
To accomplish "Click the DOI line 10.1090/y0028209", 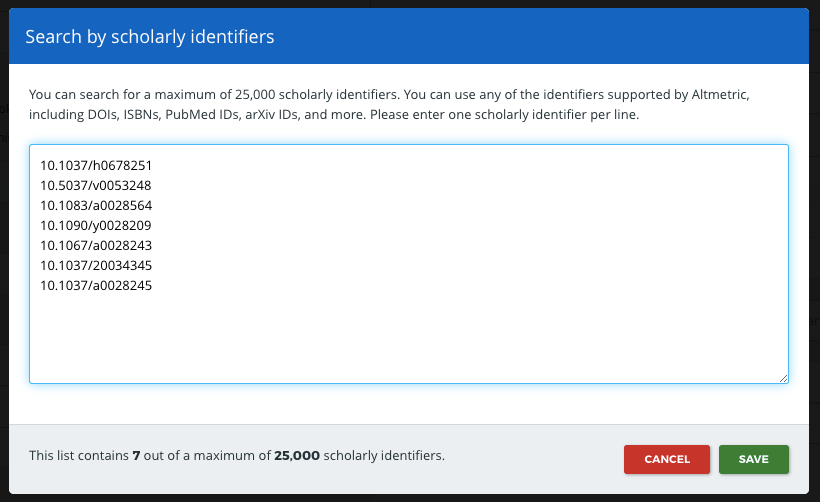I will click(96, 225).
